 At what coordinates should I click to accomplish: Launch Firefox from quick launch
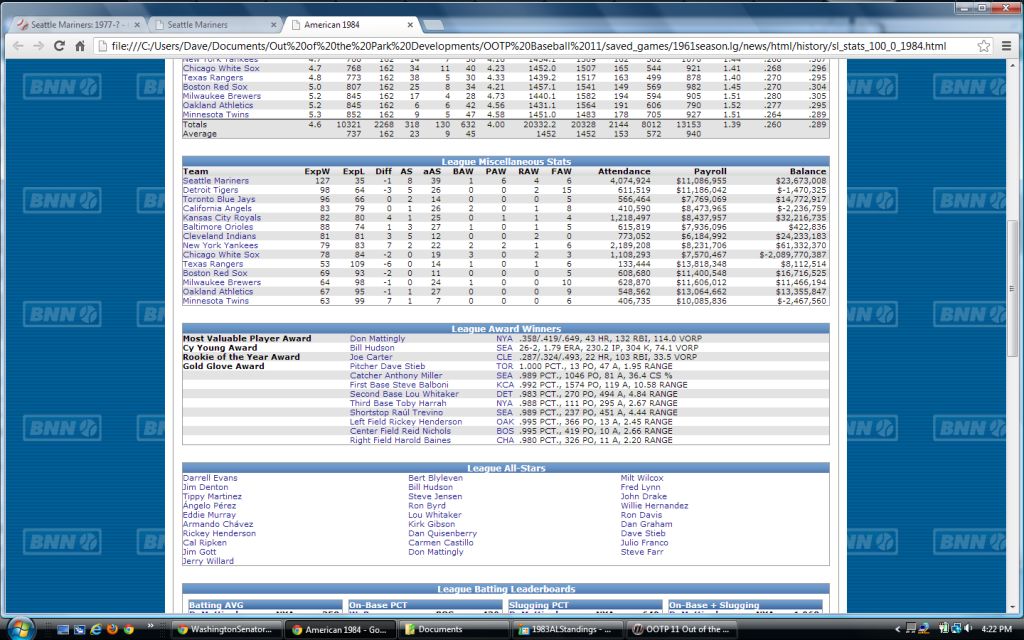[112, 630]
